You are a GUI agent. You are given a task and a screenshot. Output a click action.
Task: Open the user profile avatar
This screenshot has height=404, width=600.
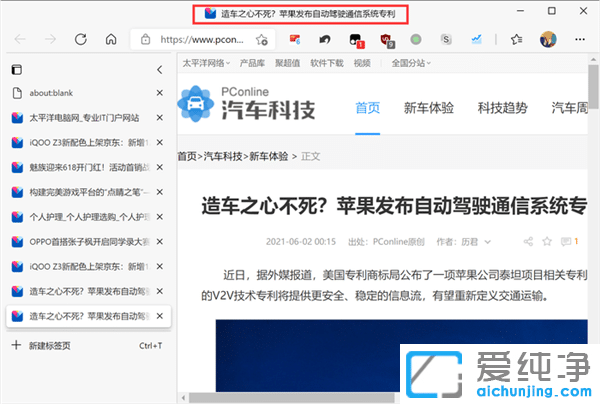[x=548, y=39]
